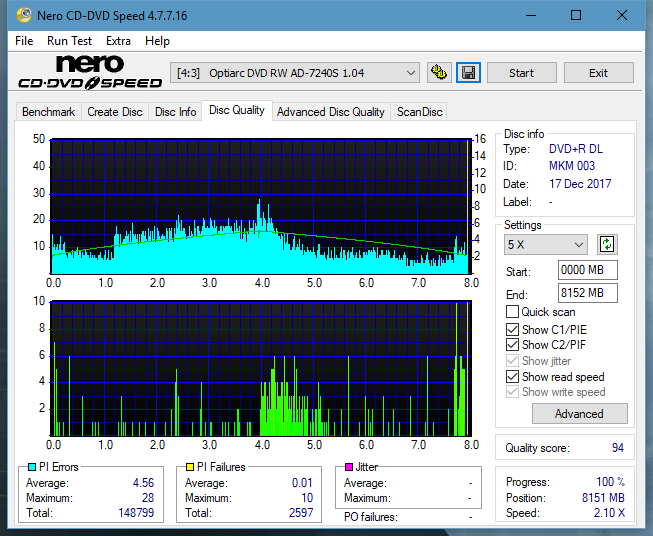Switch to the ScanDisc tab

click(x=419, y=112)
